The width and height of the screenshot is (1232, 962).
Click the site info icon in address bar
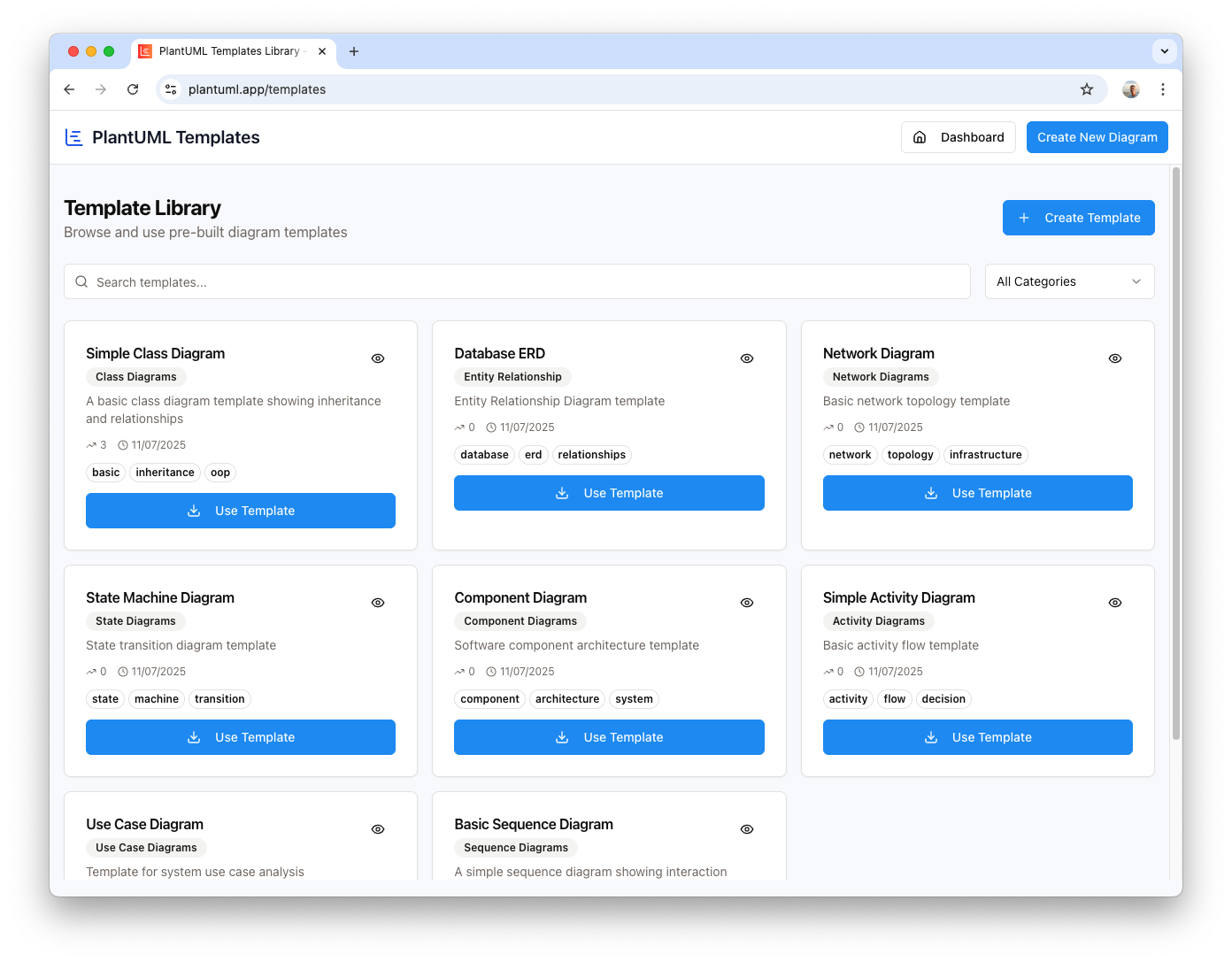[172, 89]
